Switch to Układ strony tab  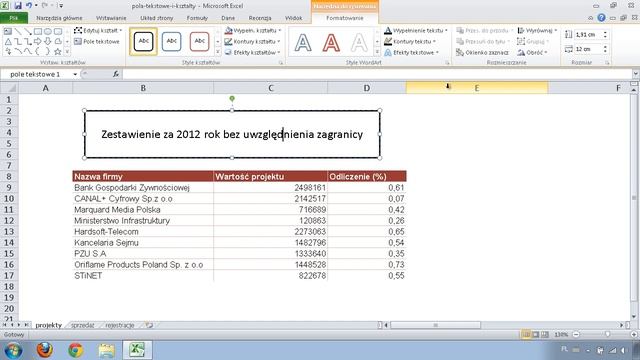click(x=157, y=18)
